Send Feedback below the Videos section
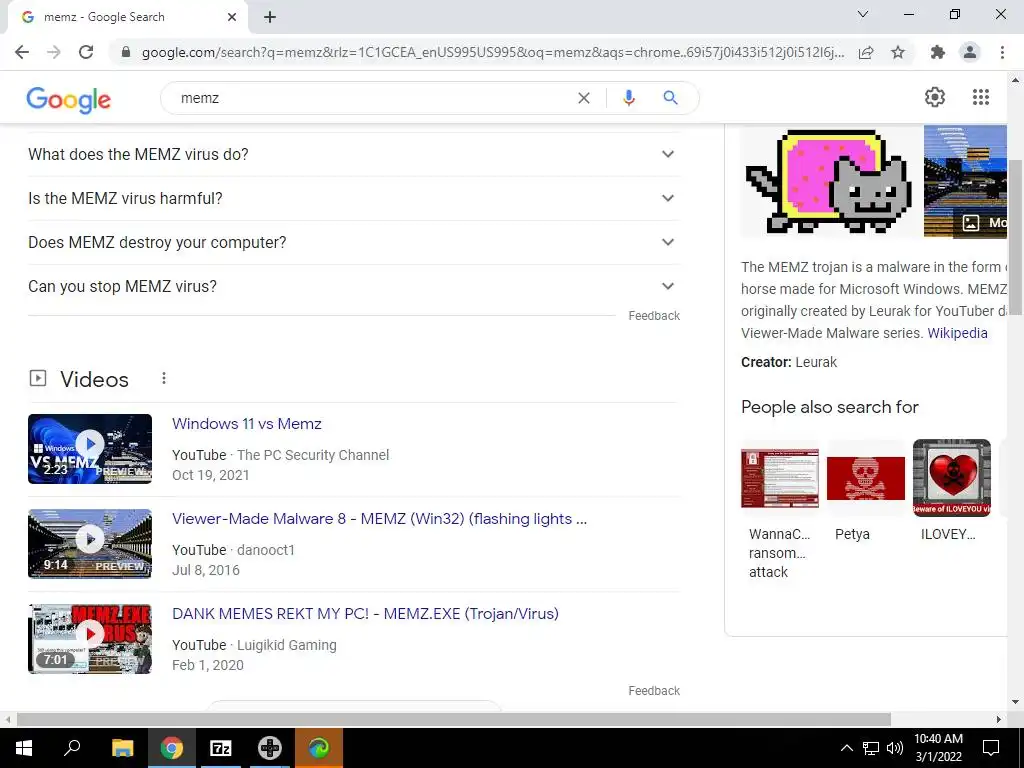 (654, 691)
